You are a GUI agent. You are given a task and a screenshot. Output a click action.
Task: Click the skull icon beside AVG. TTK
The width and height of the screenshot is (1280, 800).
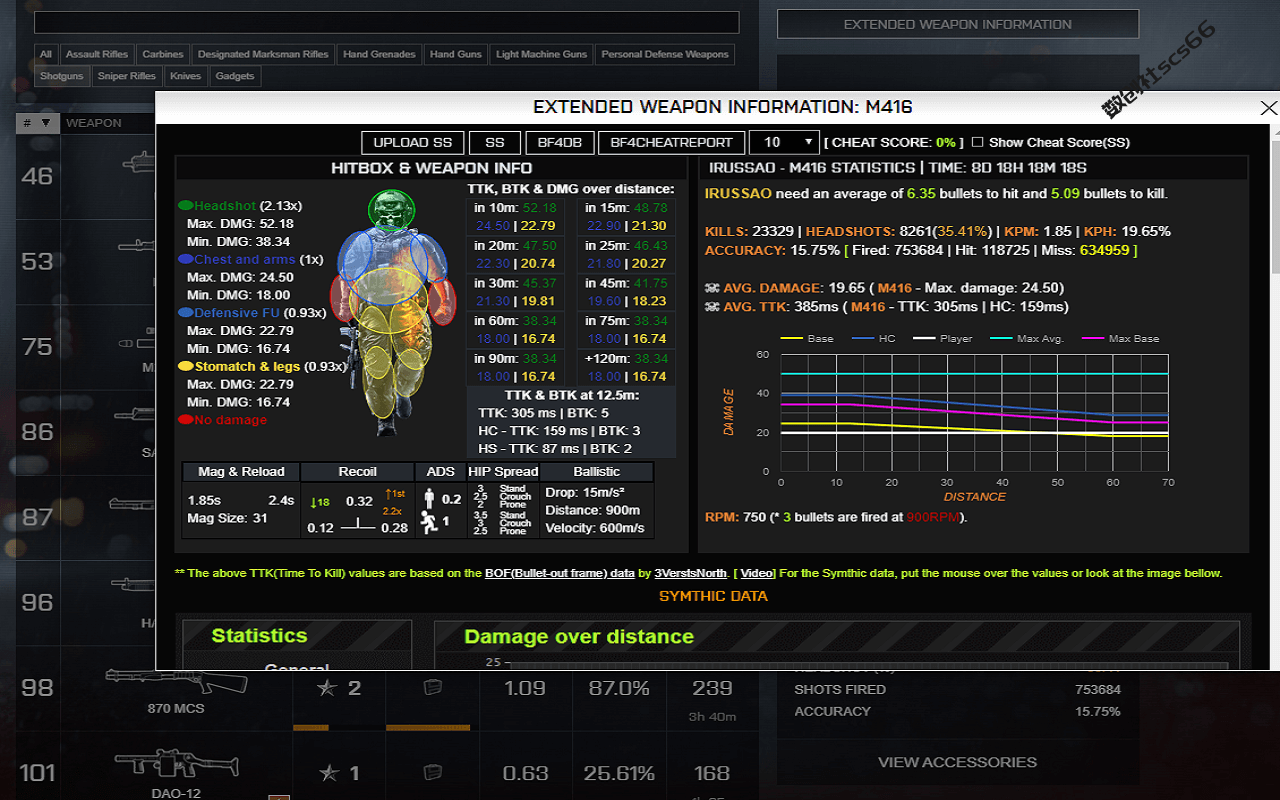coord(712,307)
